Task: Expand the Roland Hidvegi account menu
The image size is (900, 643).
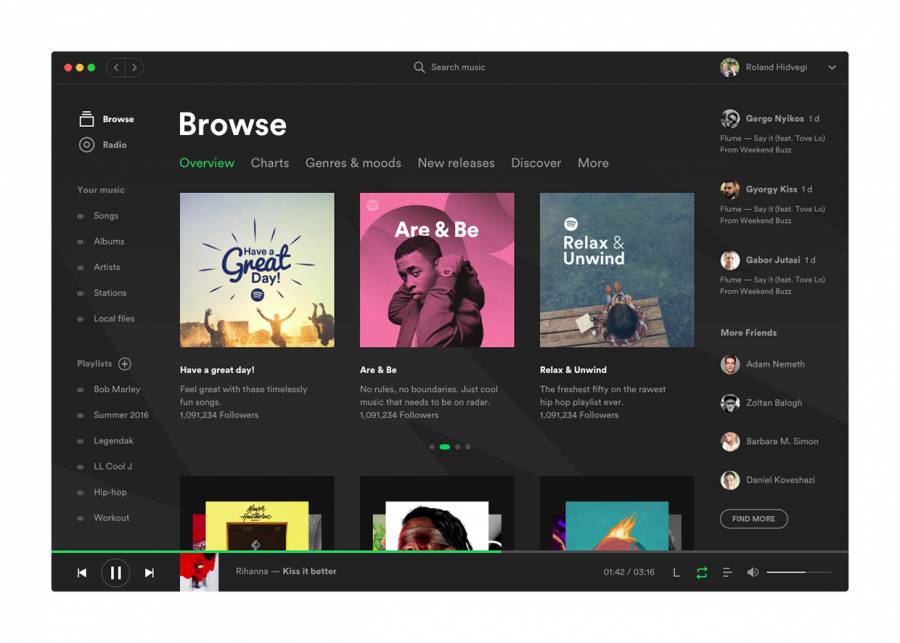Action: click(831, 68)
